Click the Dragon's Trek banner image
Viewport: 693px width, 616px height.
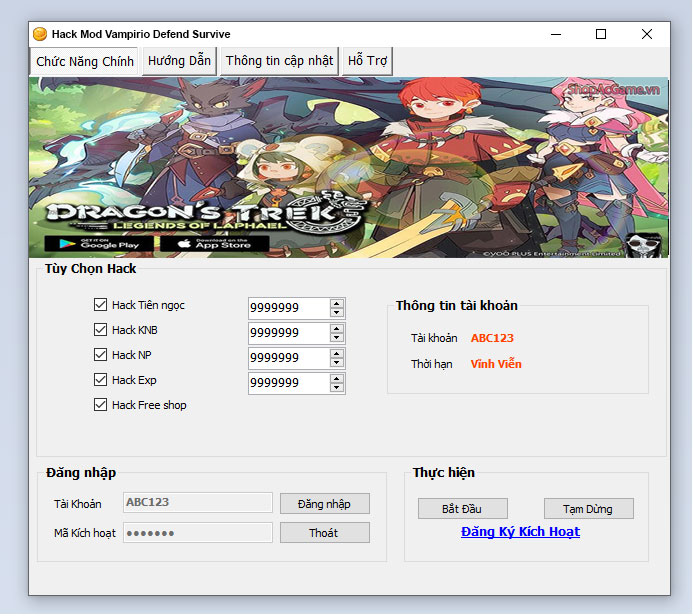[349, 167]
